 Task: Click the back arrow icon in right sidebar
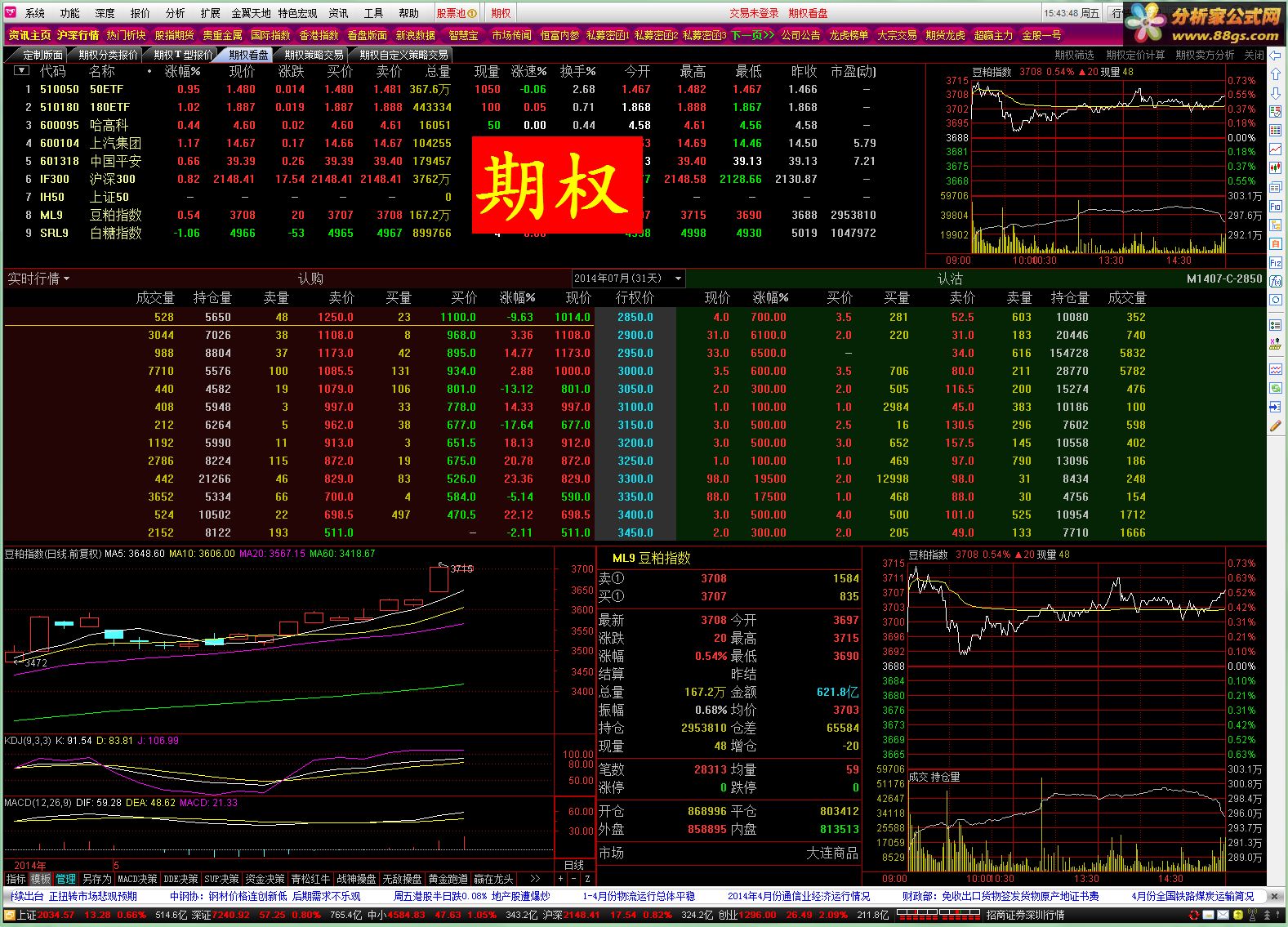pos(1276,56)
